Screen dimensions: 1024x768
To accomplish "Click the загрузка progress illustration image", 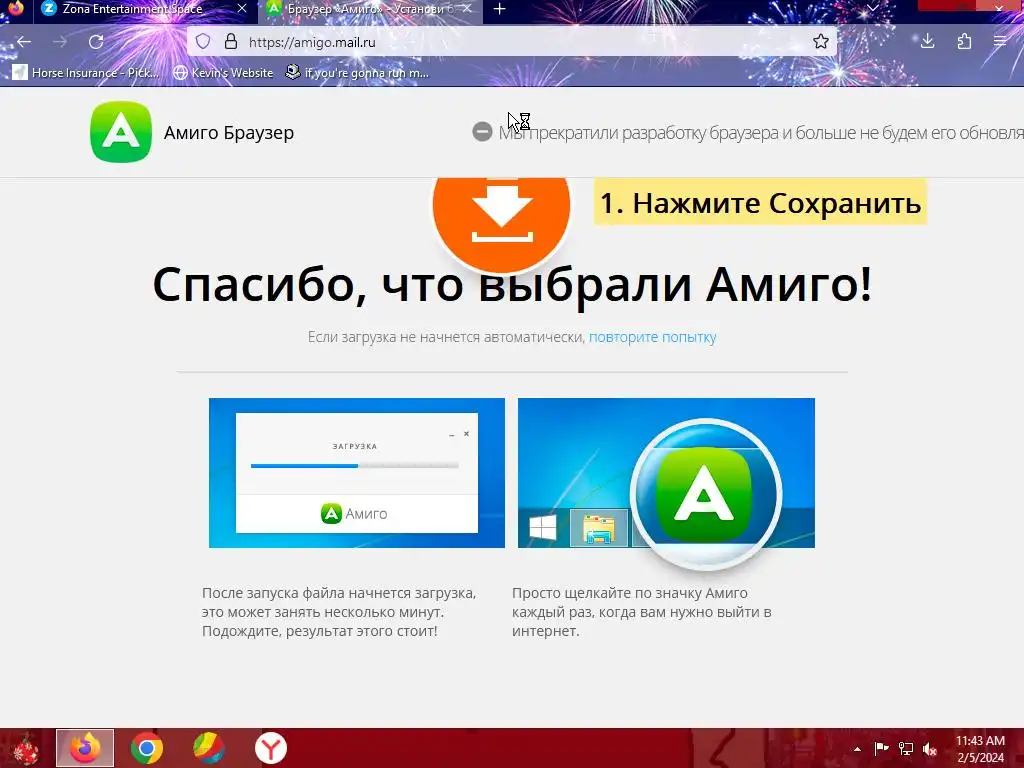I will 357,473.
